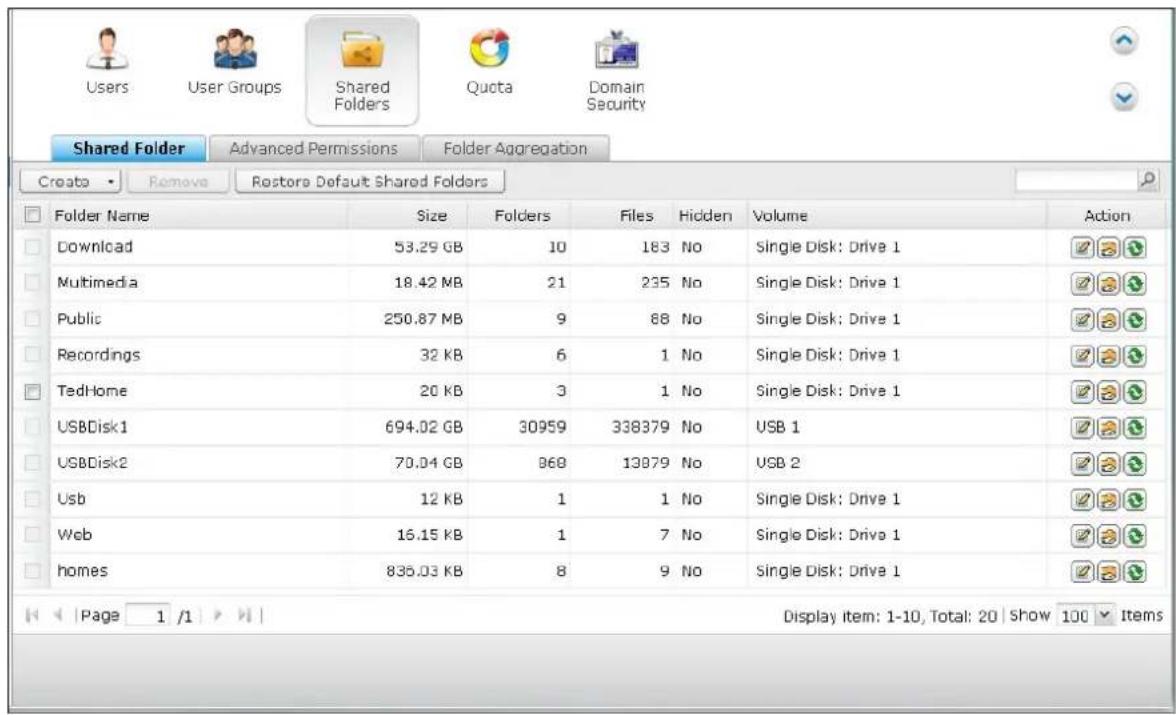Click Restore Default Shared Folders button
The height and width of the screenshot is (715, 1176).
pos(370,182)
